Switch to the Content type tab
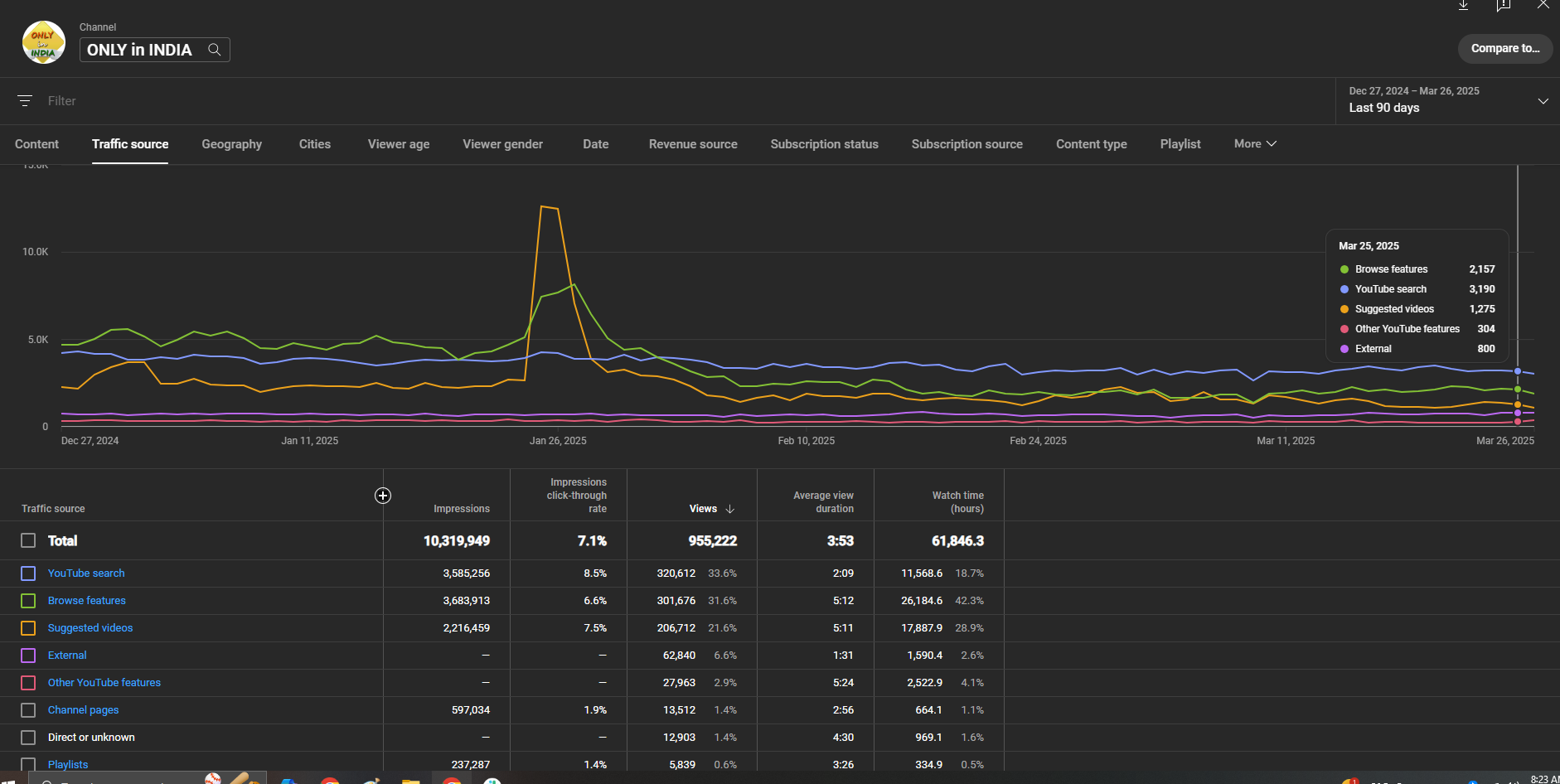The image size is (1560, 784). point(1091,144)
